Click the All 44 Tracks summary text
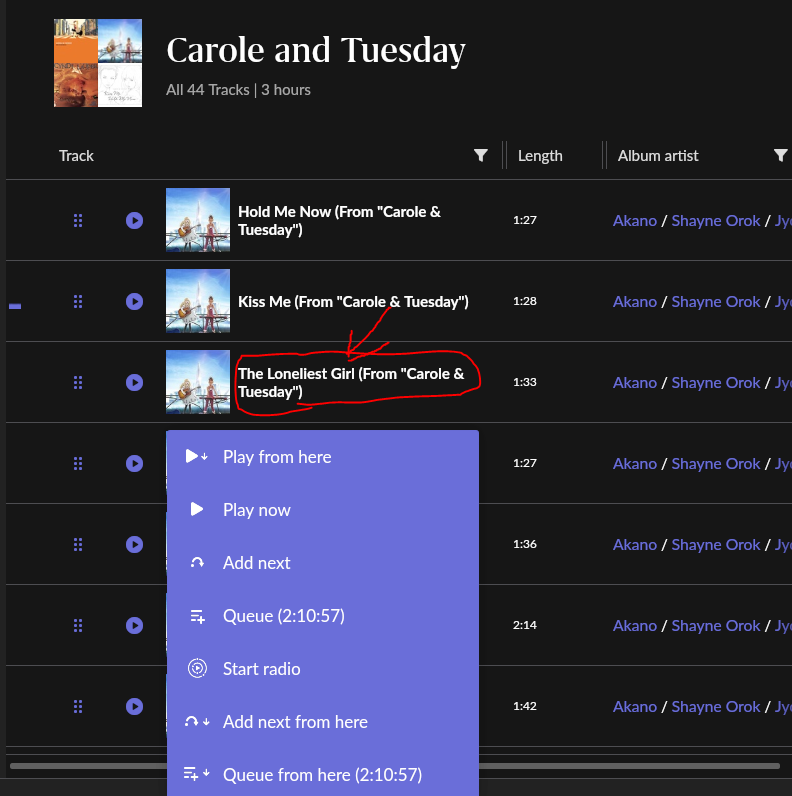The width and height of the screenshot is (792, 796). pos(238,90)
